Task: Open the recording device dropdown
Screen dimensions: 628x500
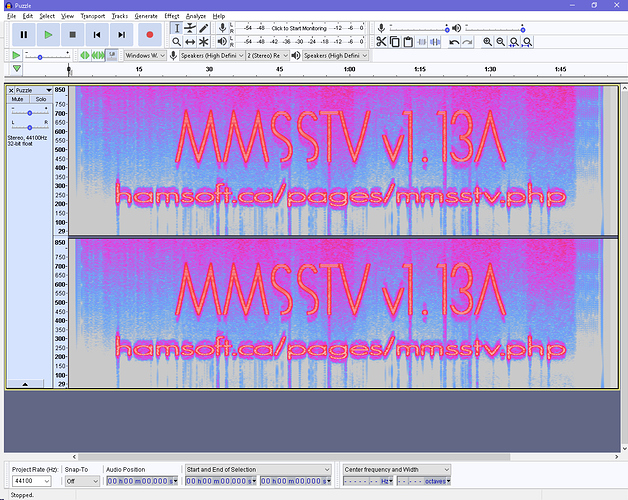Action: 212,55
